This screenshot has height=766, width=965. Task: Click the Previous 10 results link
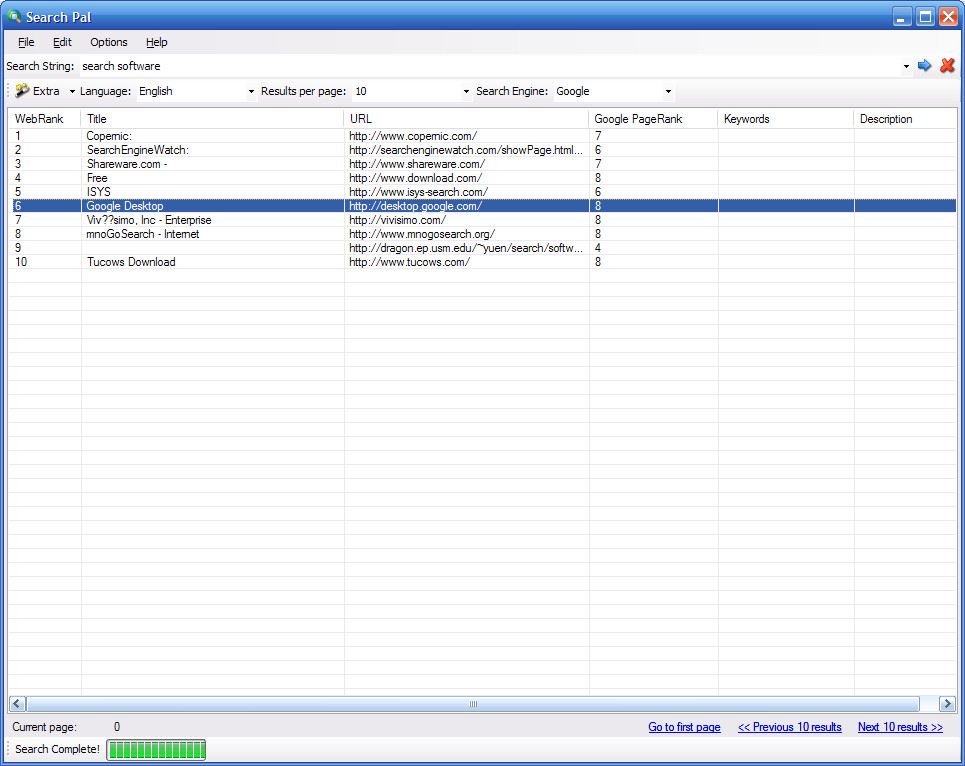(x=790, y=727)
